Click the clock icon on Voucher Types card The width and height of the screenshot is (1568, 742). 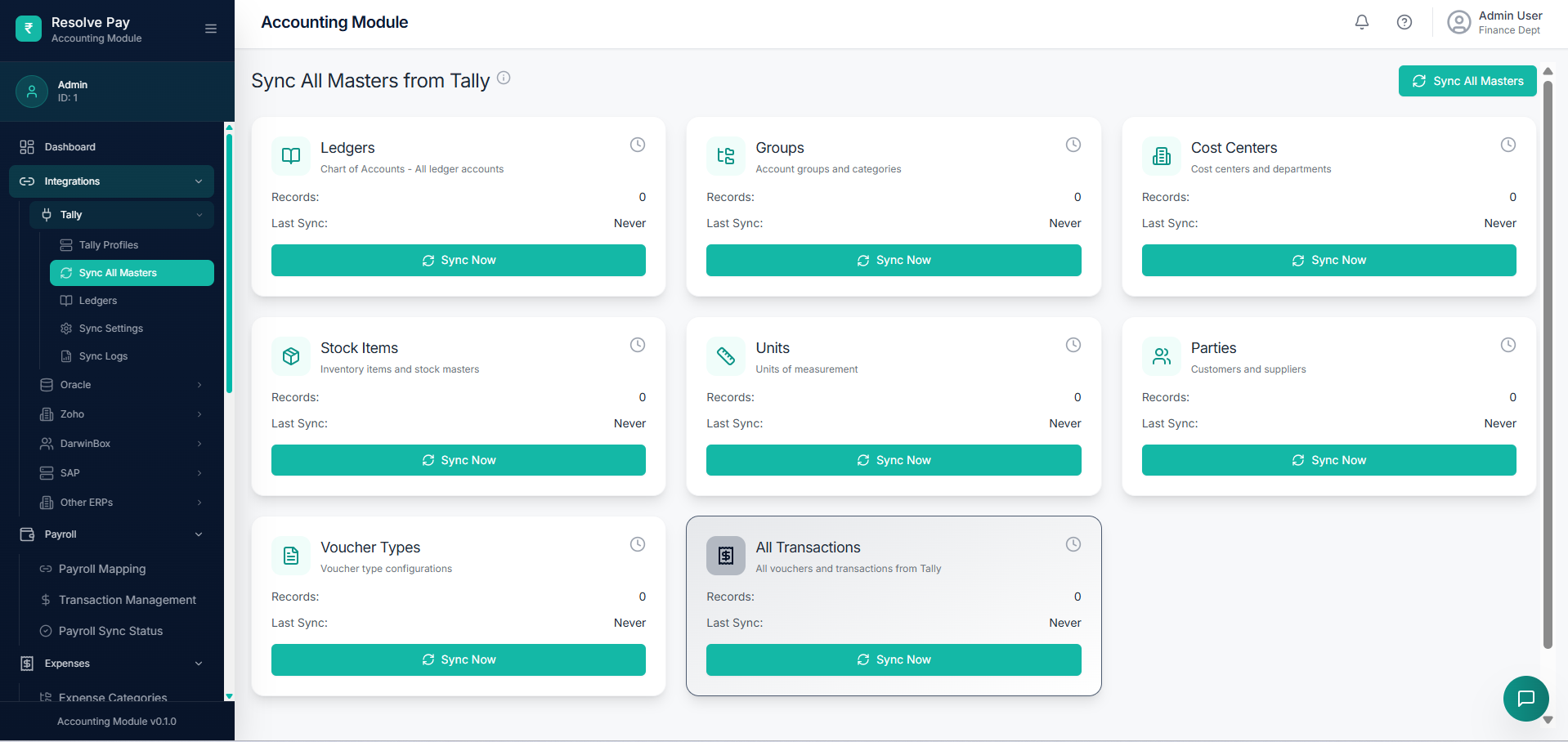[x=638, y=544]
